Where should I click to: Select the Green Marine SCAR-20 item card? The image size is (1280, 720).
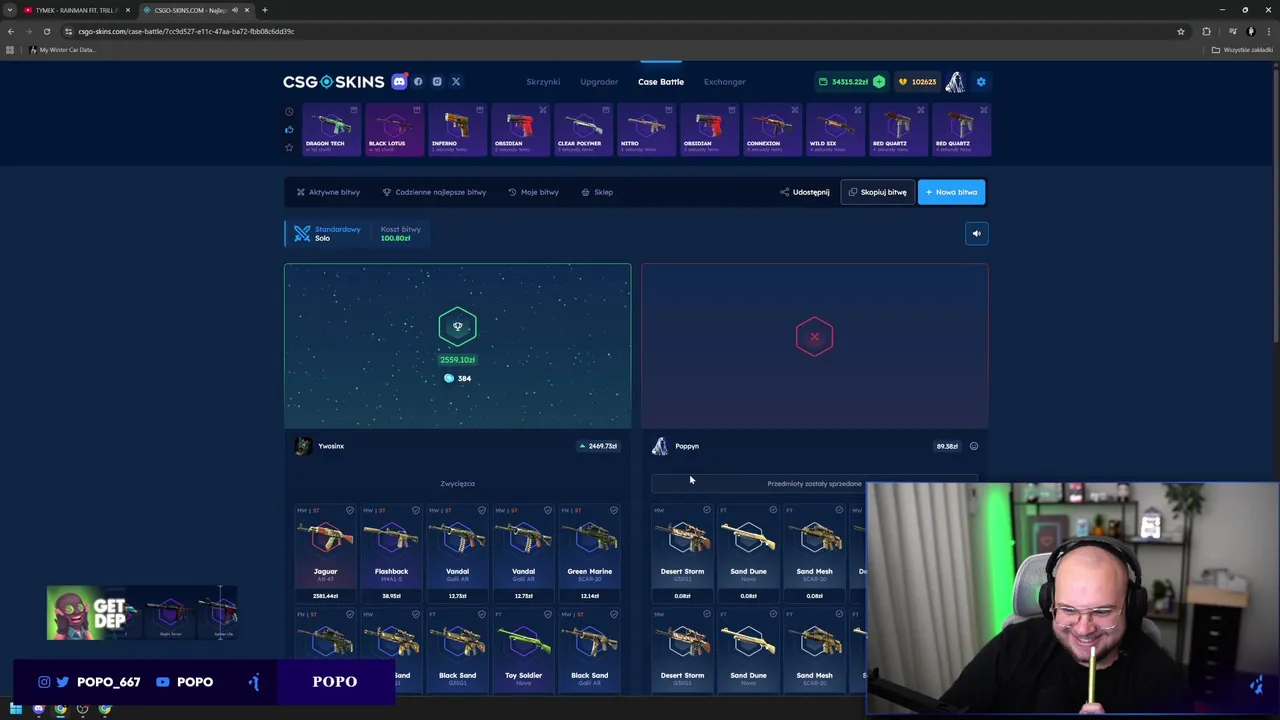pos(589,554)
